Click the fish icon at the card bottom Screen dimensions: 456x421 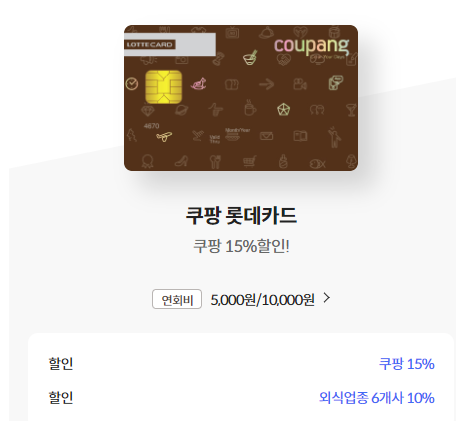click(x=317, y=163)
